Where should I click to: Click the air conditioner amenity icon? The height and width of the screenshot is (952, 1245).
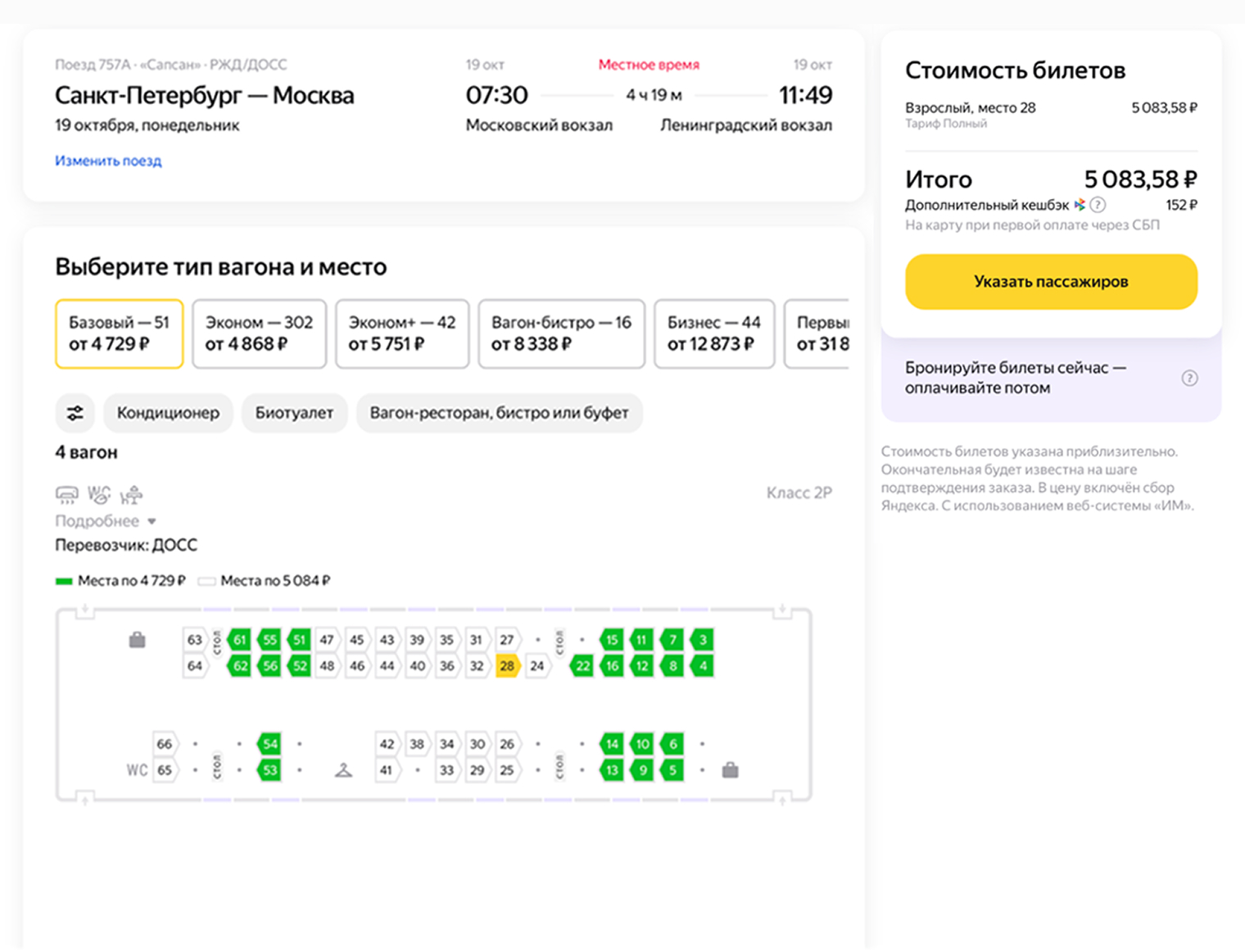pos(66,494)
